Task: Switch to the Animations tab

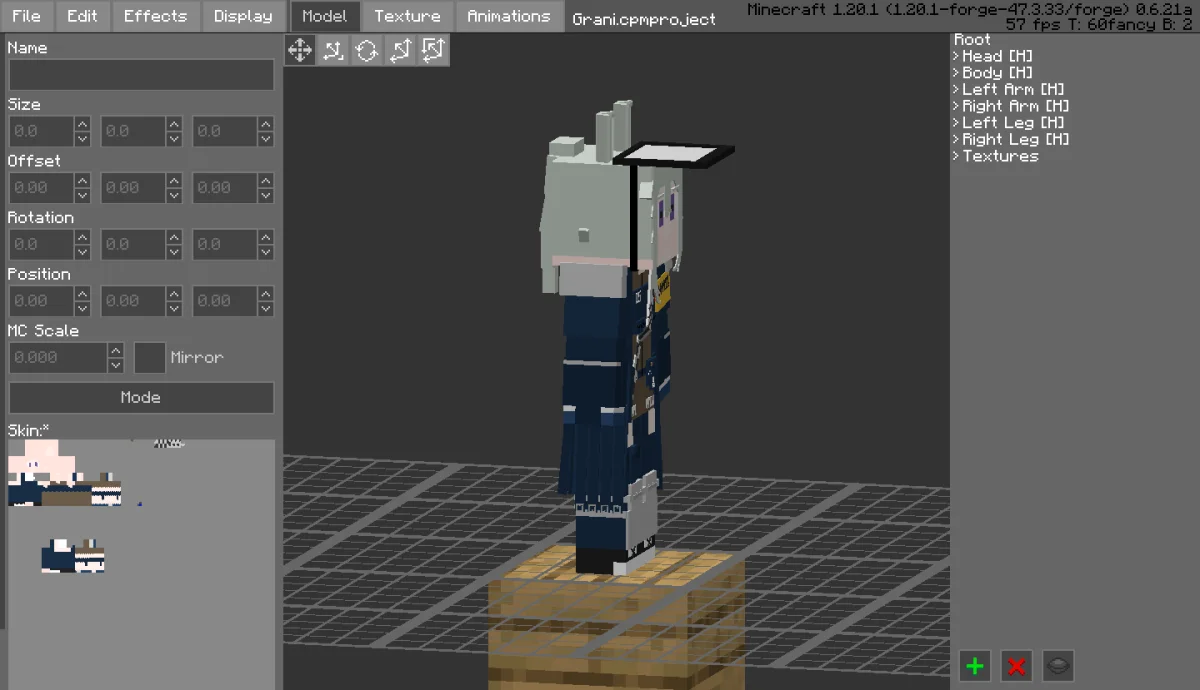Action: click(x=509, y=16)
